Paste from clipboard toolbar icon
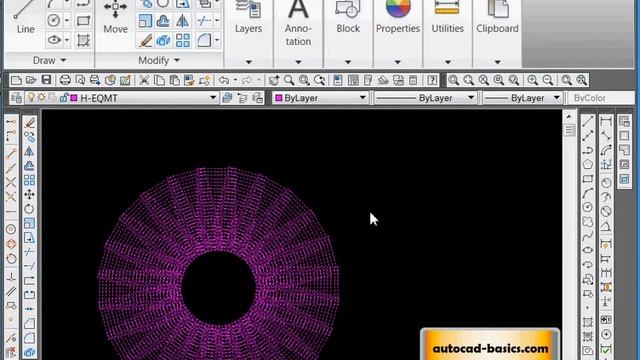The height and width of the screenshot is (360, 640). click(x=174, y=80)
